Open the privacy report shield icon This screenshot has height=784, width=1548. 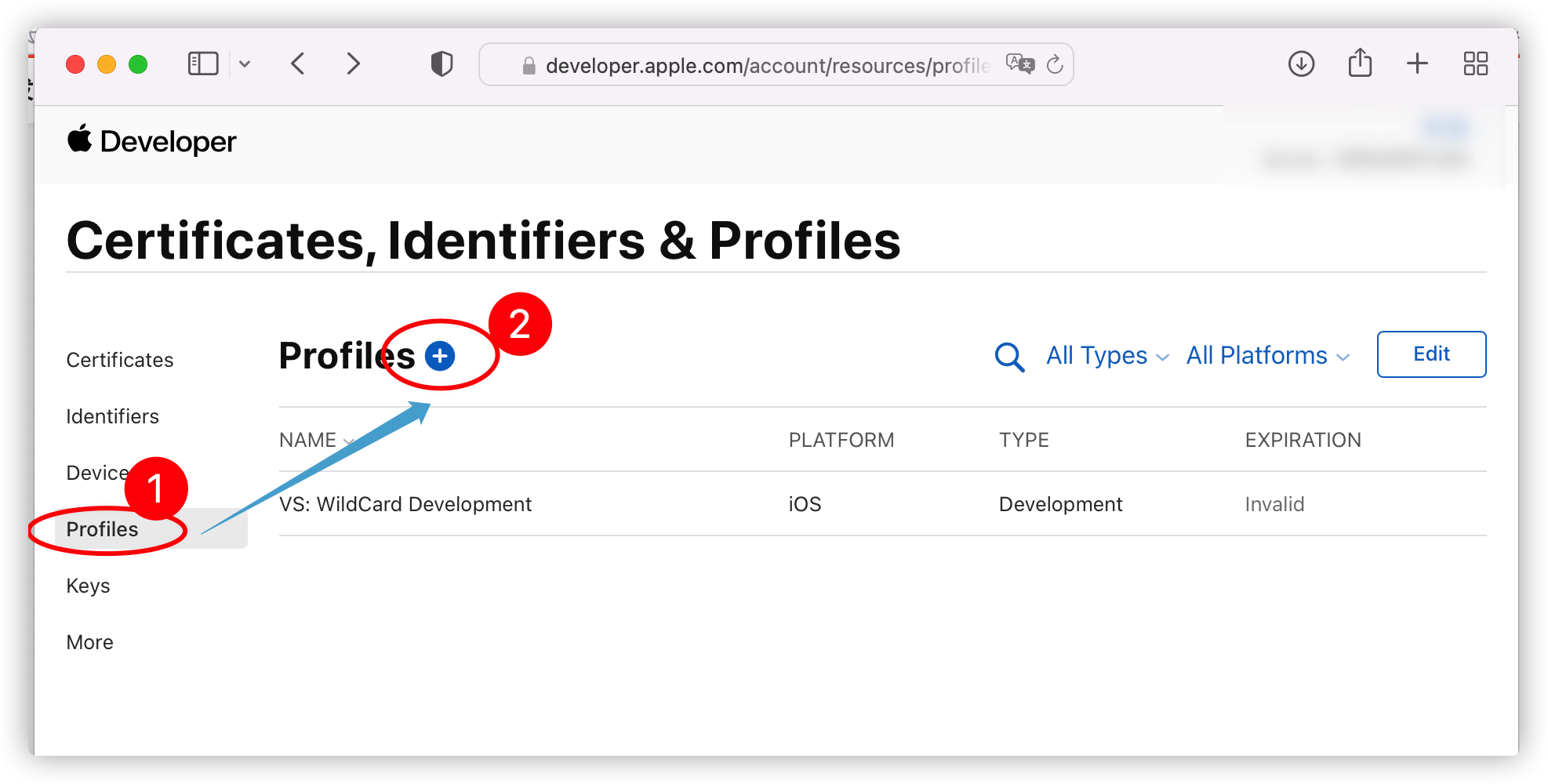442,64
